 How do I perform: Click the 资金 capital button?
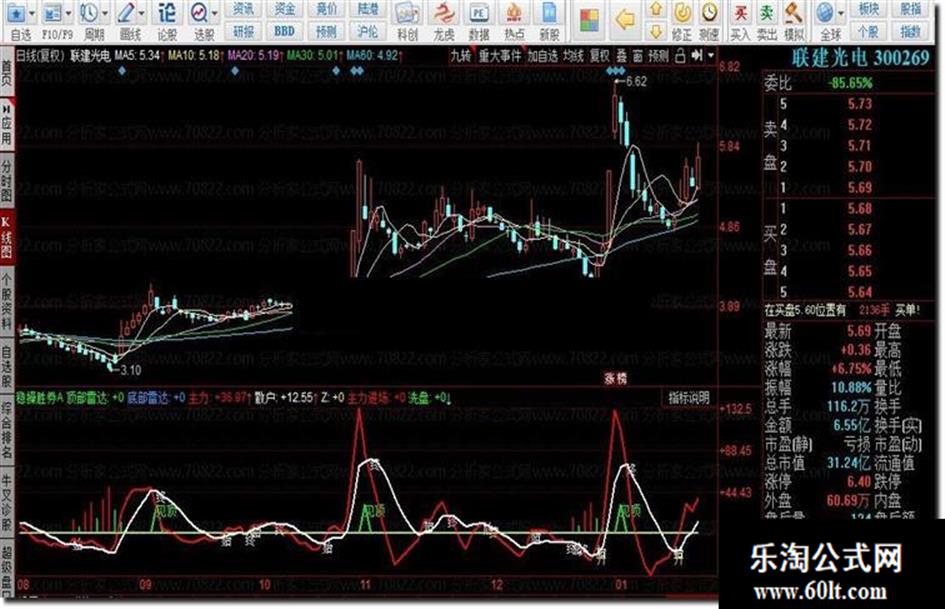(284, 9)
